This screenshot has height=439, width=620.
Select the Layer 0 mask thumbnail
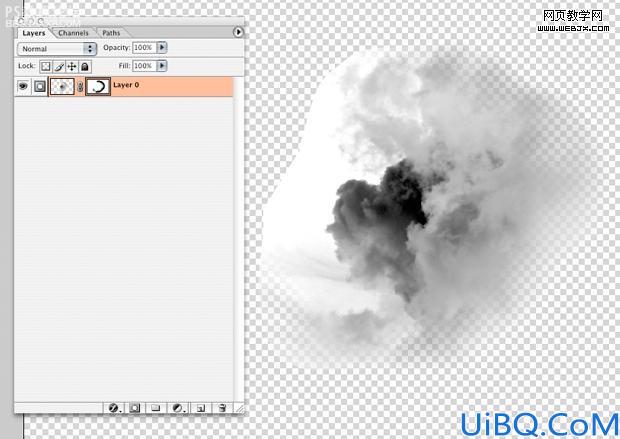(98, 86)
